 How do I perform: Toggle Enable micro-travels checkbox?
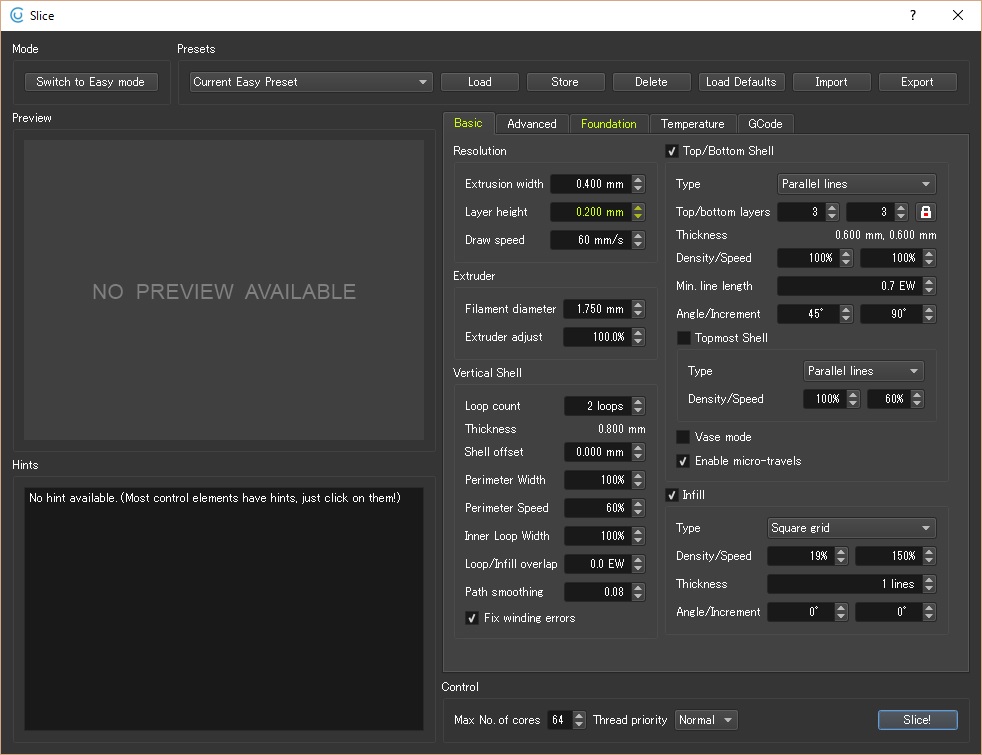(684, 461)
